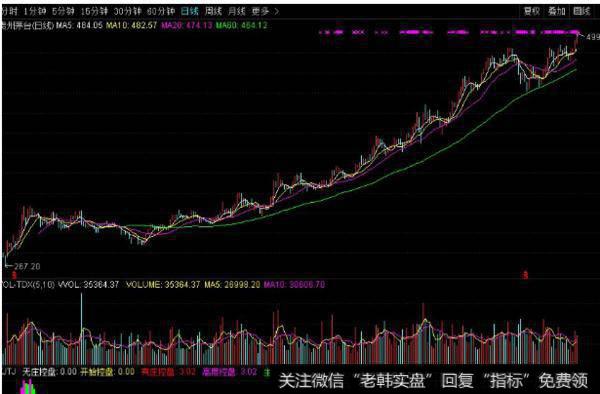Click the left red info marker under chart
The image size is (600, 394).
point(14,275)
